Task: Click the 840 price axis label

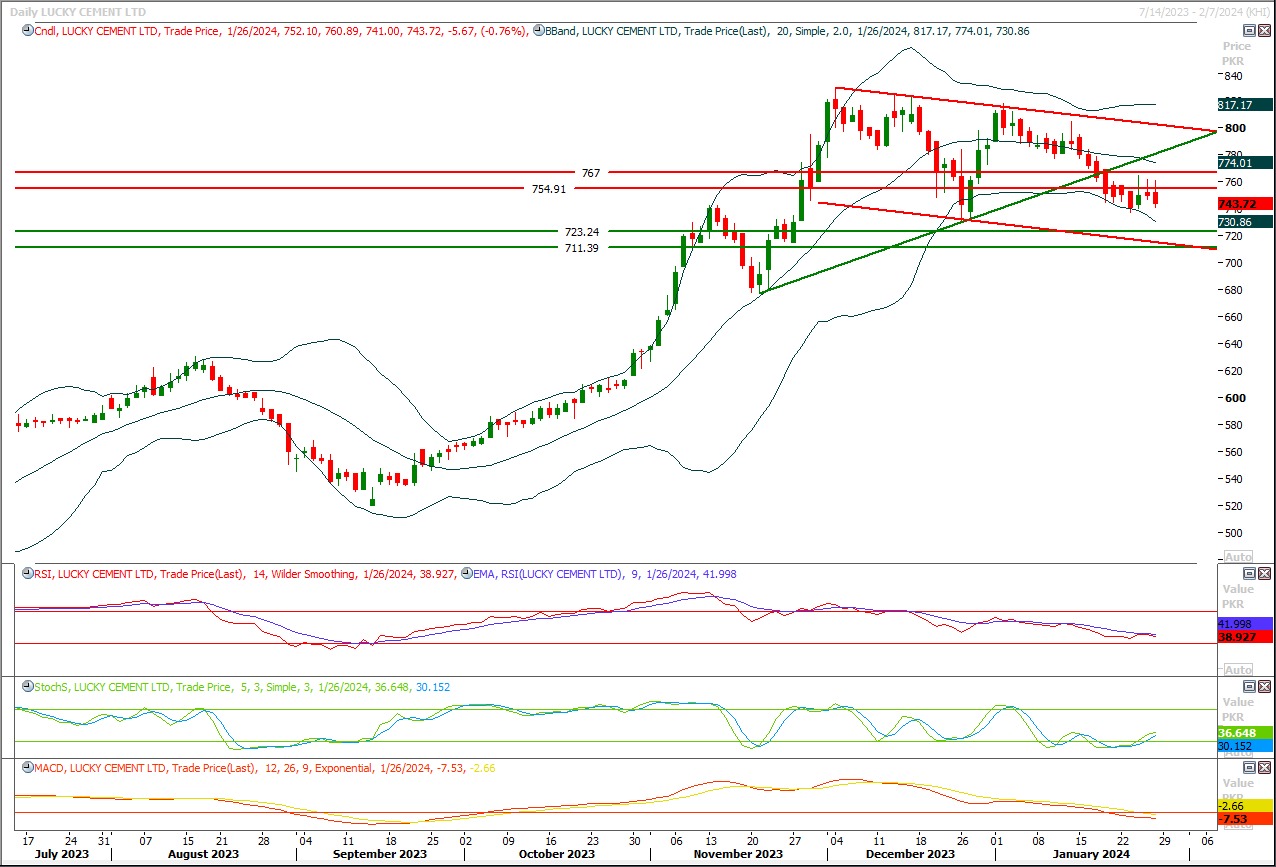Action: 1234,75
